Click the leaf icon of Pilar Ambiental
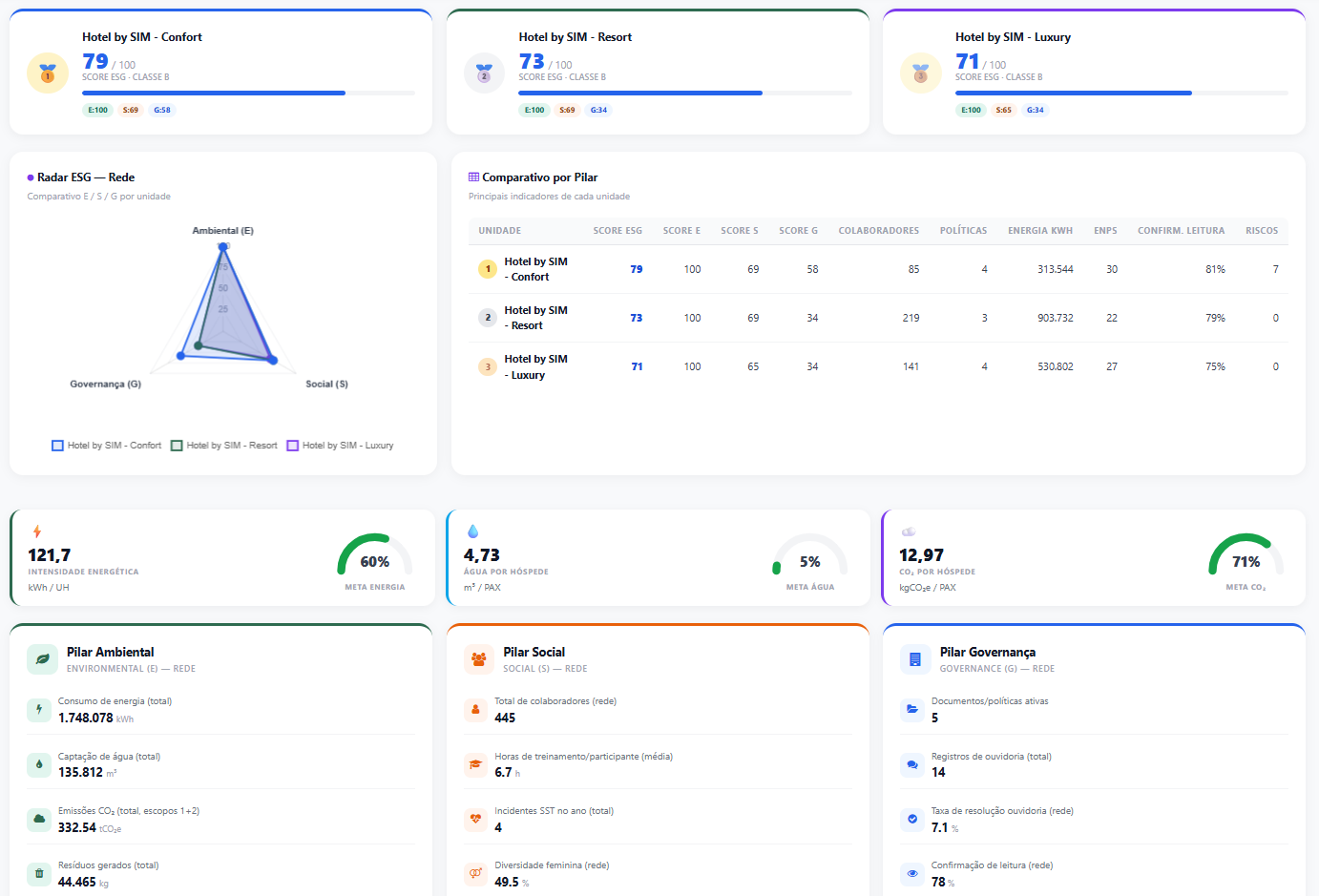This screenshot has width=1319, height=896. click(43, 659)
